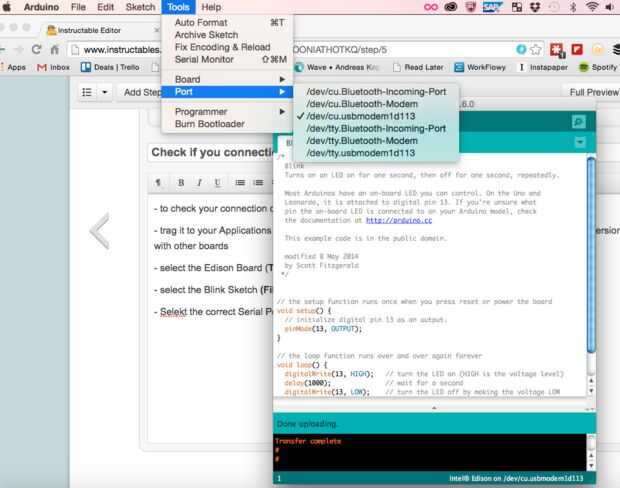Insert numbered list in editor
Viewport: 620px width, 488px height.
[x=258, y=183]
